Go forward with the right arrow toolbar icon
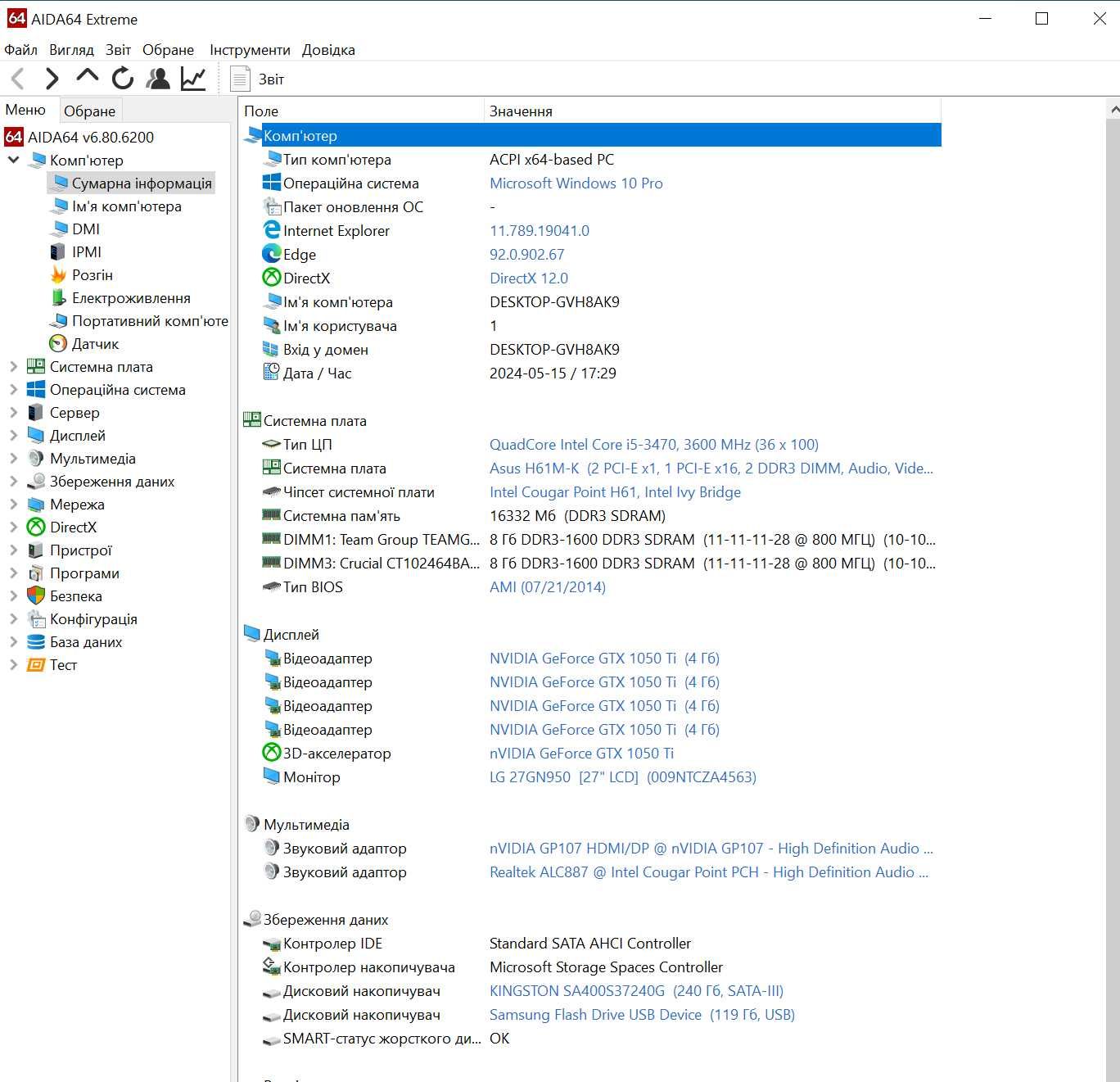Image resolution: width=1120 pixels, height=1082 pixels. click(52, 79)
